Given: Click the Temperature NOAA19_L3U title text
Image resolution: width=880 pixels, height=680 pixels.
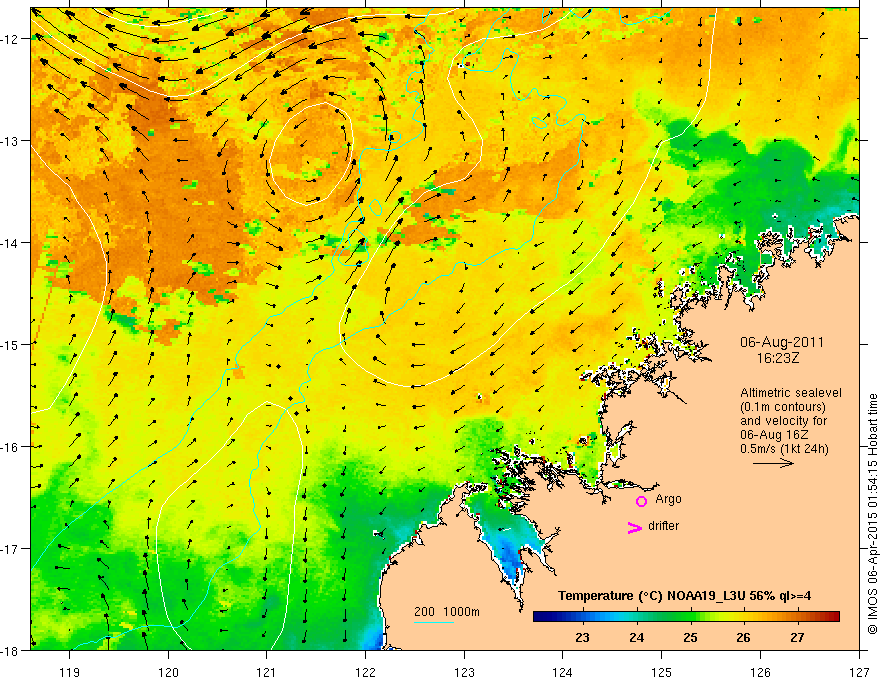Looking at the screenshot, I should pyautogui.click(x=684, y=595).
